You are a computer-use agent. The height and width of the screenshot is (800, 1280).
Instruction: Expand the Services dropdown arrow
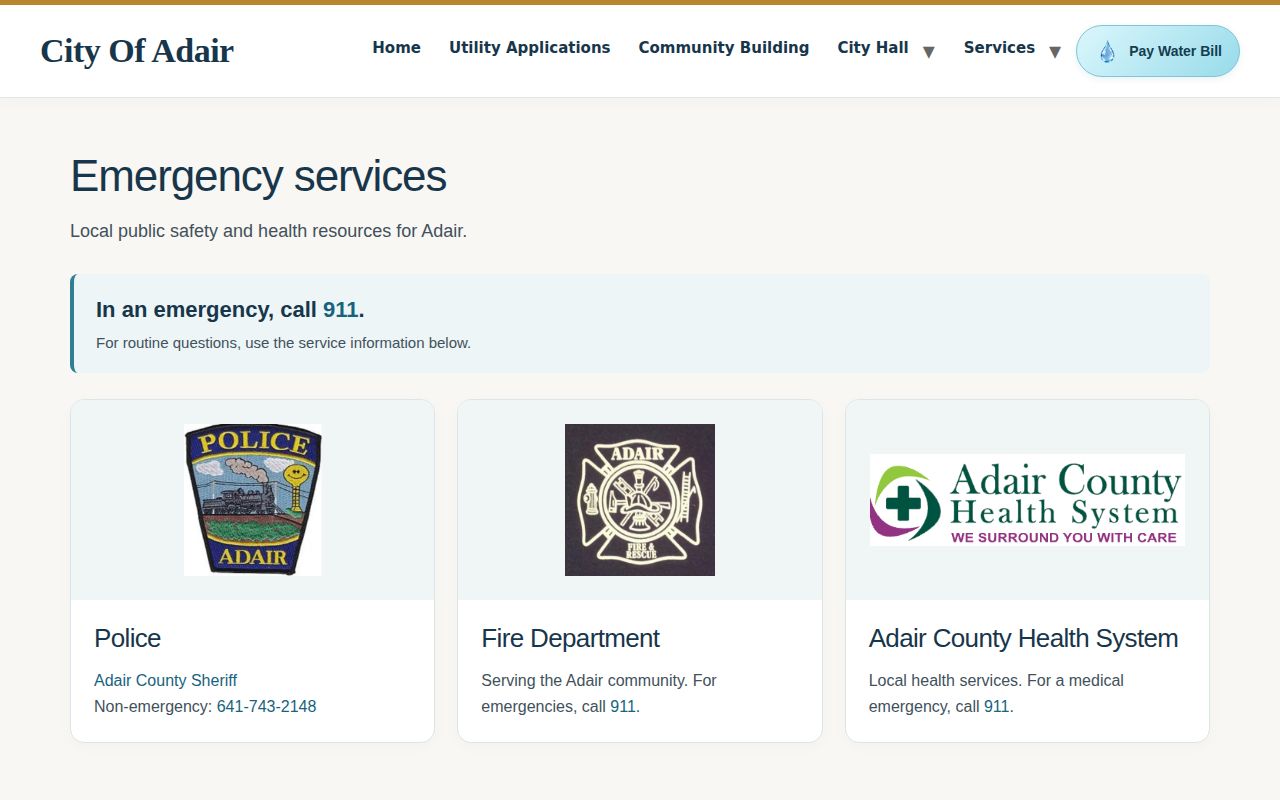point(1054,52)
